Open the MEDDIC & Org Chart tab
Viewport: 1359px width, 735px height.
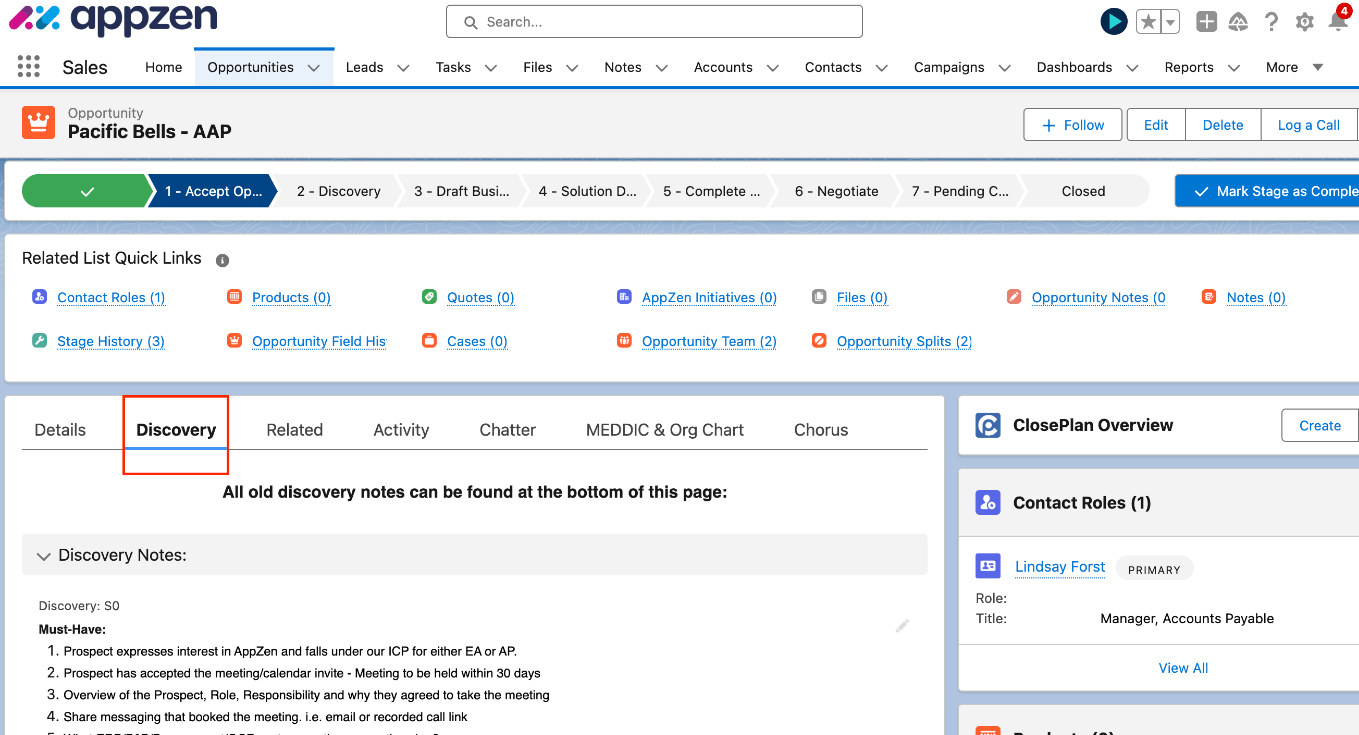(x=665, y=430)
